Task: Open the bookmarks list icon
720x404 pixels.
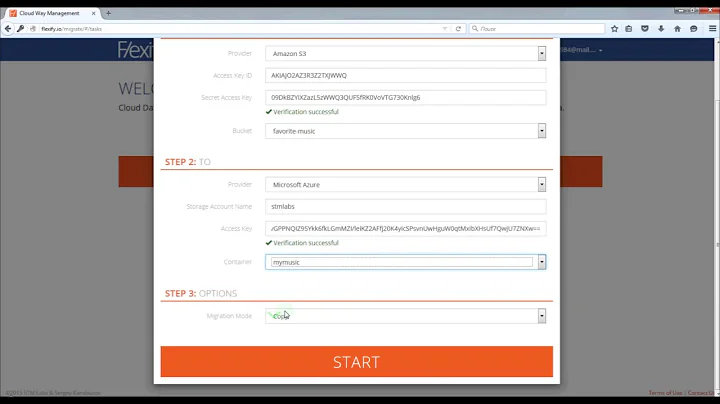Action: (x=629, y=28)
